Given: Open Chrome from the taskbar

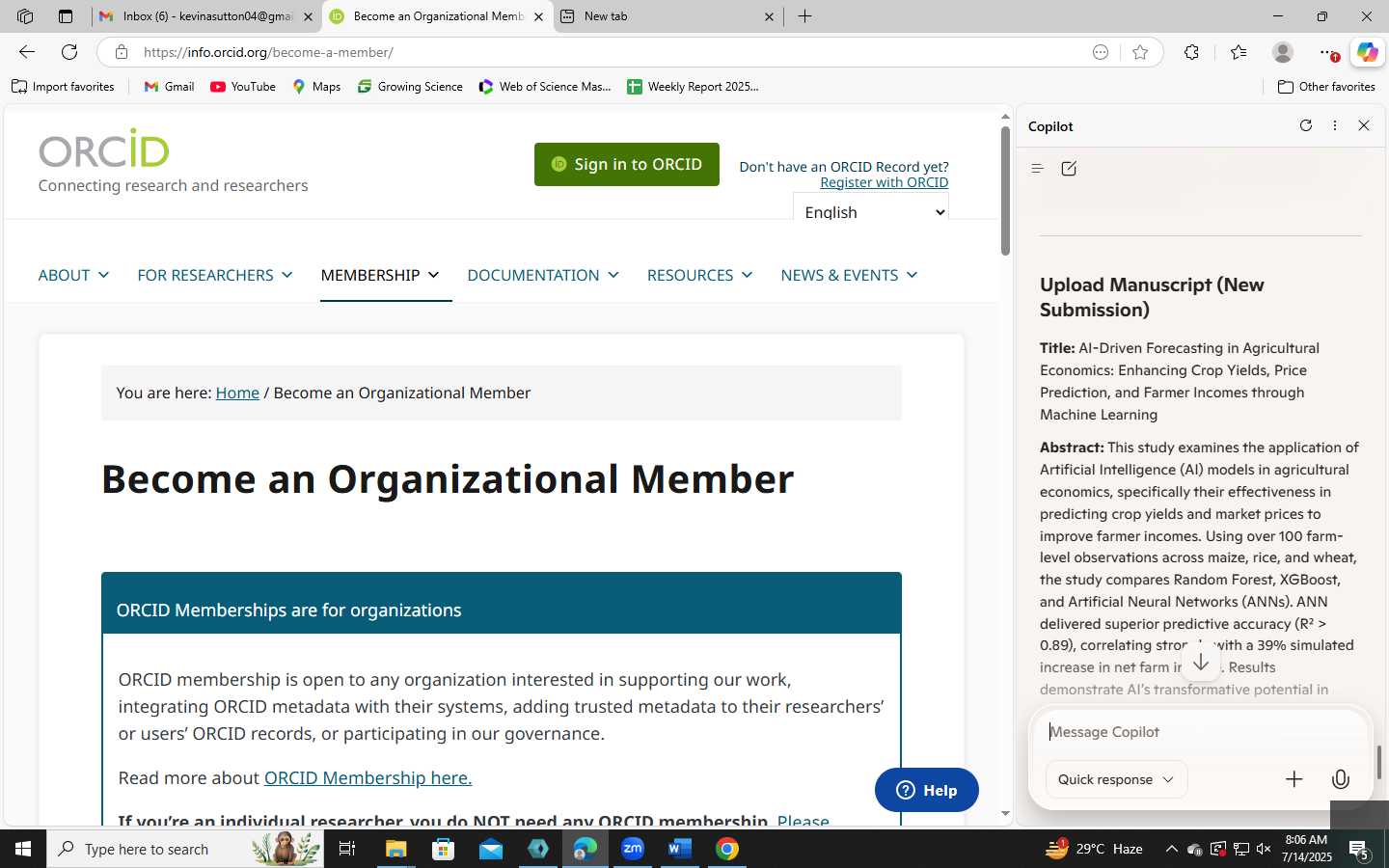Looking at the screenshot, I should [x=727, y=849].
